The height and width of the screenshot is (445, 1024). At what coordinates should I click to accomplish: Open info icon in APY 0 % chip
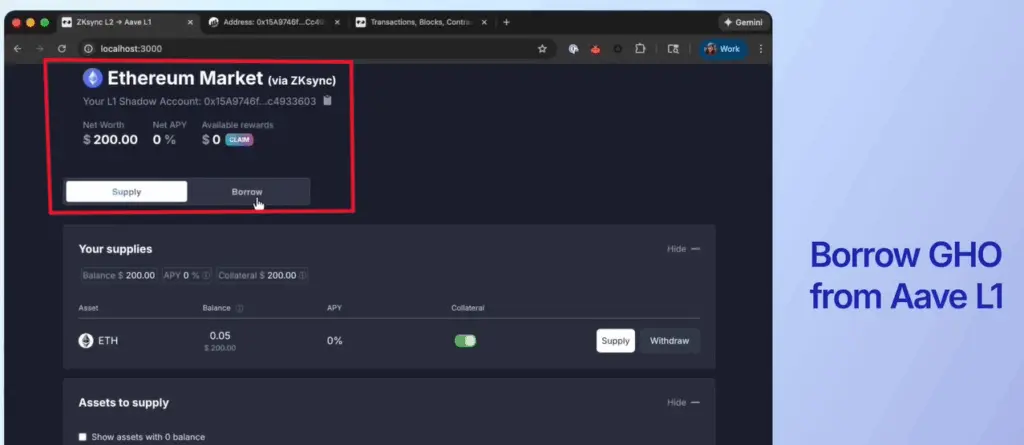[206, 276]
